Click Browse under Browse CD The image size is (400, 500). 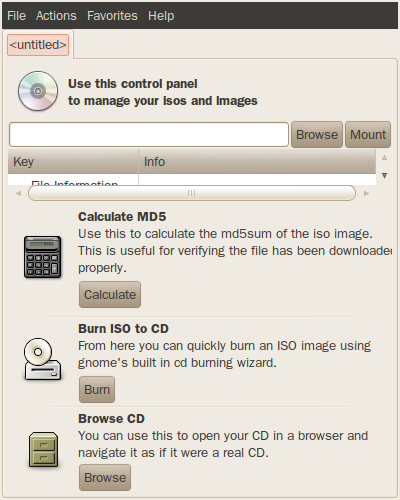(105, 478)
